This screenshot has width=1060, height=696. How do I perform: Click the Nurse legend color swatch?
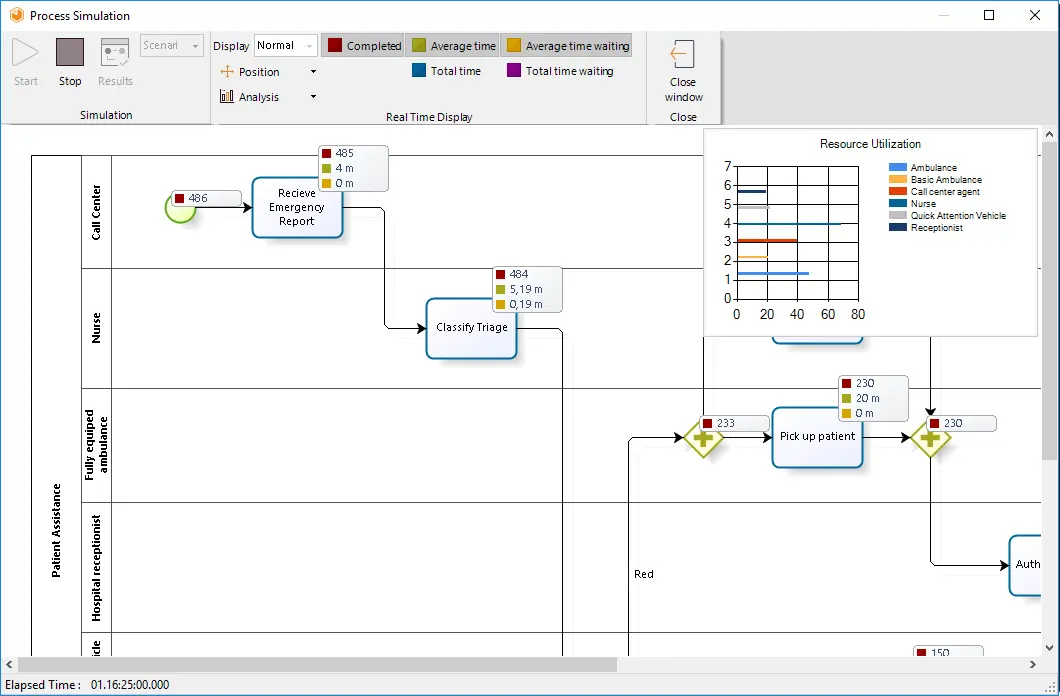898,203
